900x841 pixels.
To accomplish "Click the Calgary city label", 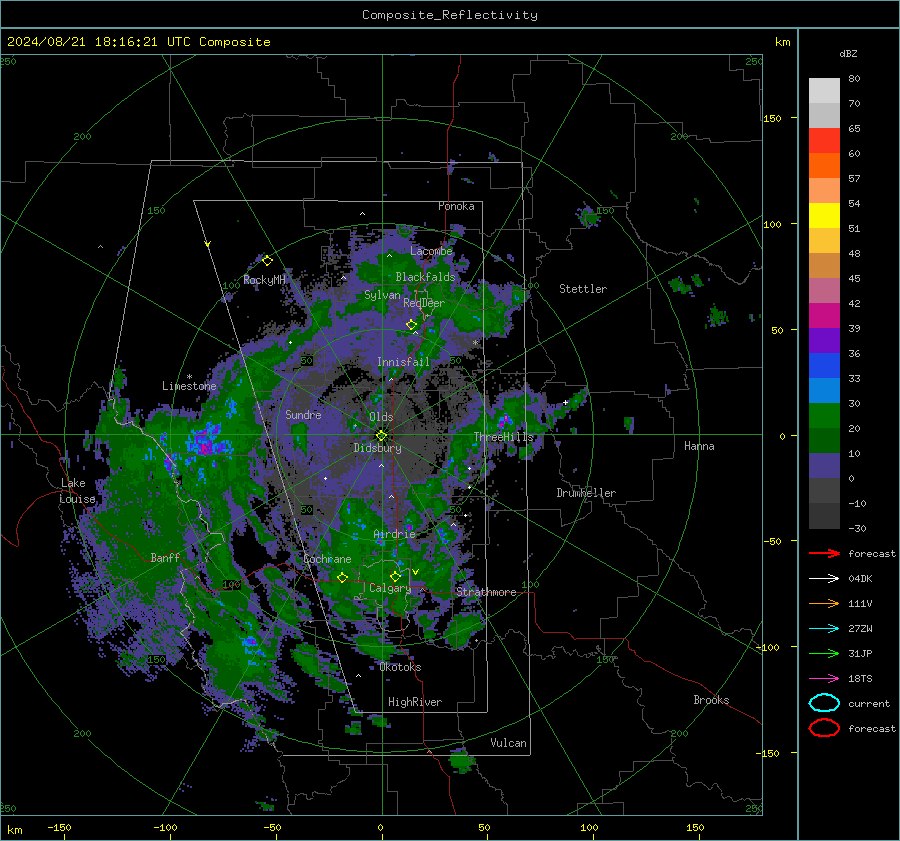I will tap(390, 588).
